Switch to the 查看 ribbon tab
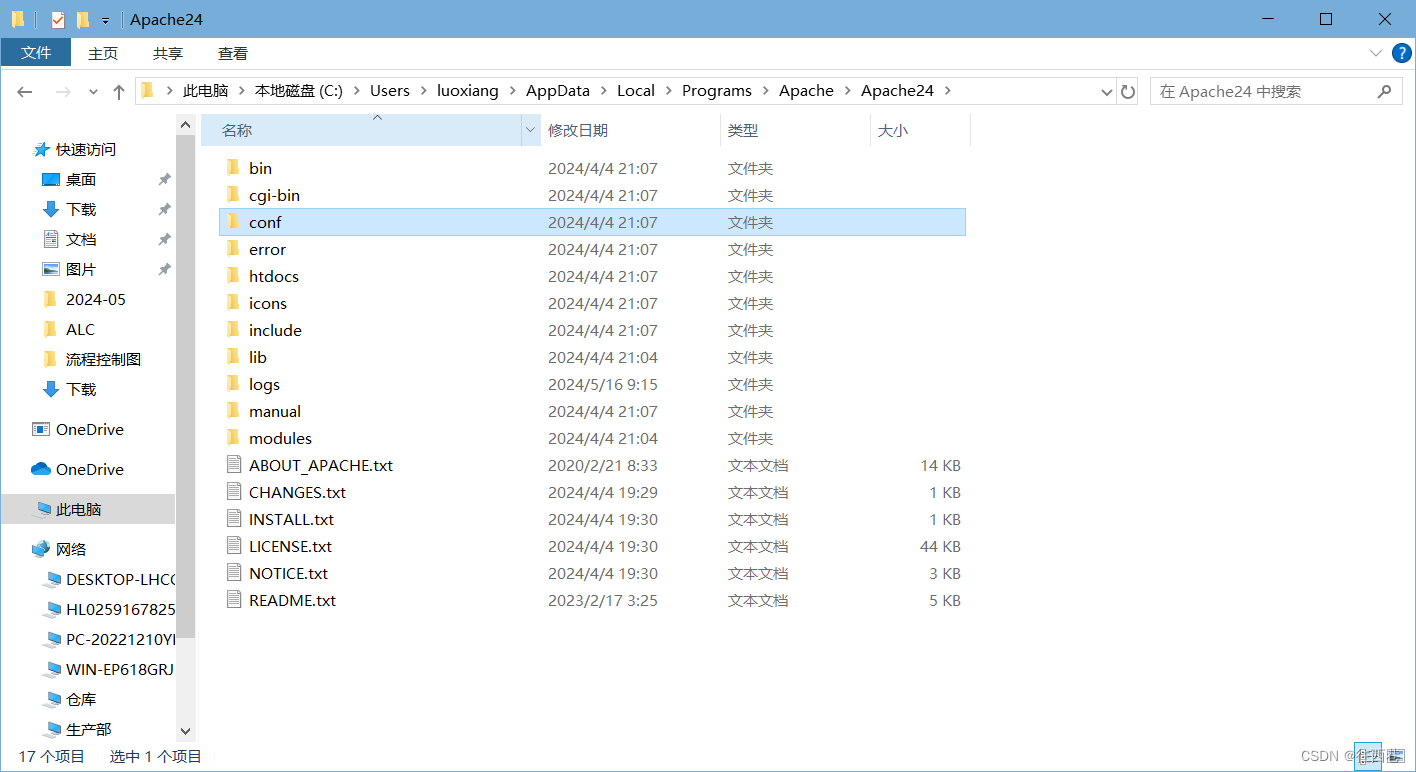Viewport: 1416px width, 772px height. pos(233,53)
